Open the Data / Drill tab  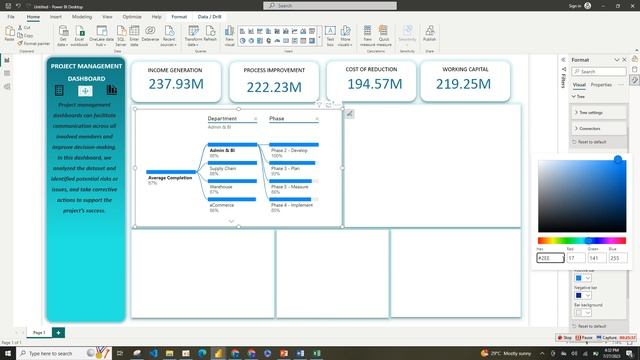pyautogui.click(x=209, y=17)
